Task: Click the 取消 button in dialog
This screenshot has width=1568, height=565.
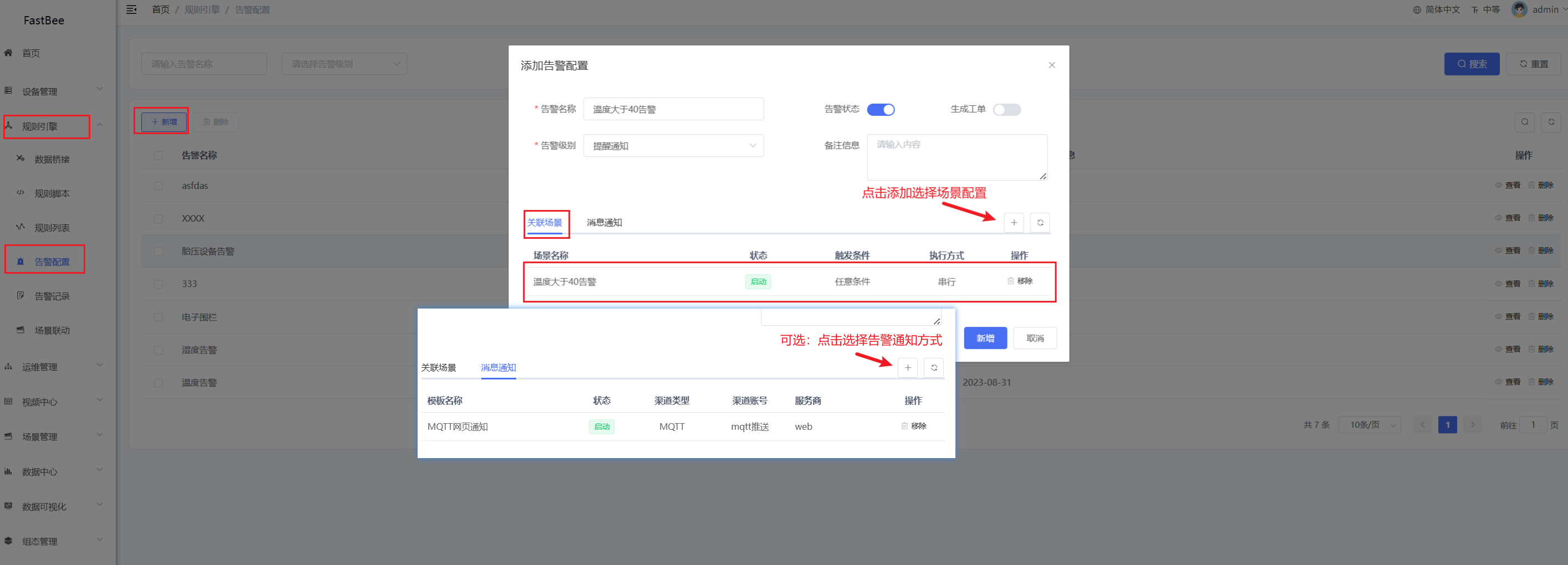Action: click(x=1034, y=338)
